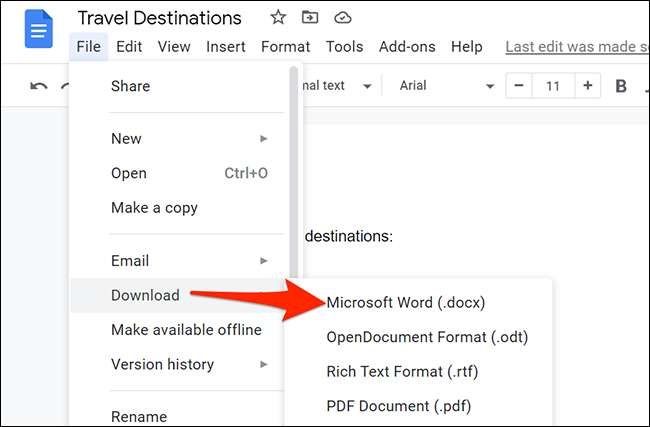Open the paragraph style dropdown
The image size is (650, 427).
tap(335, 86)
